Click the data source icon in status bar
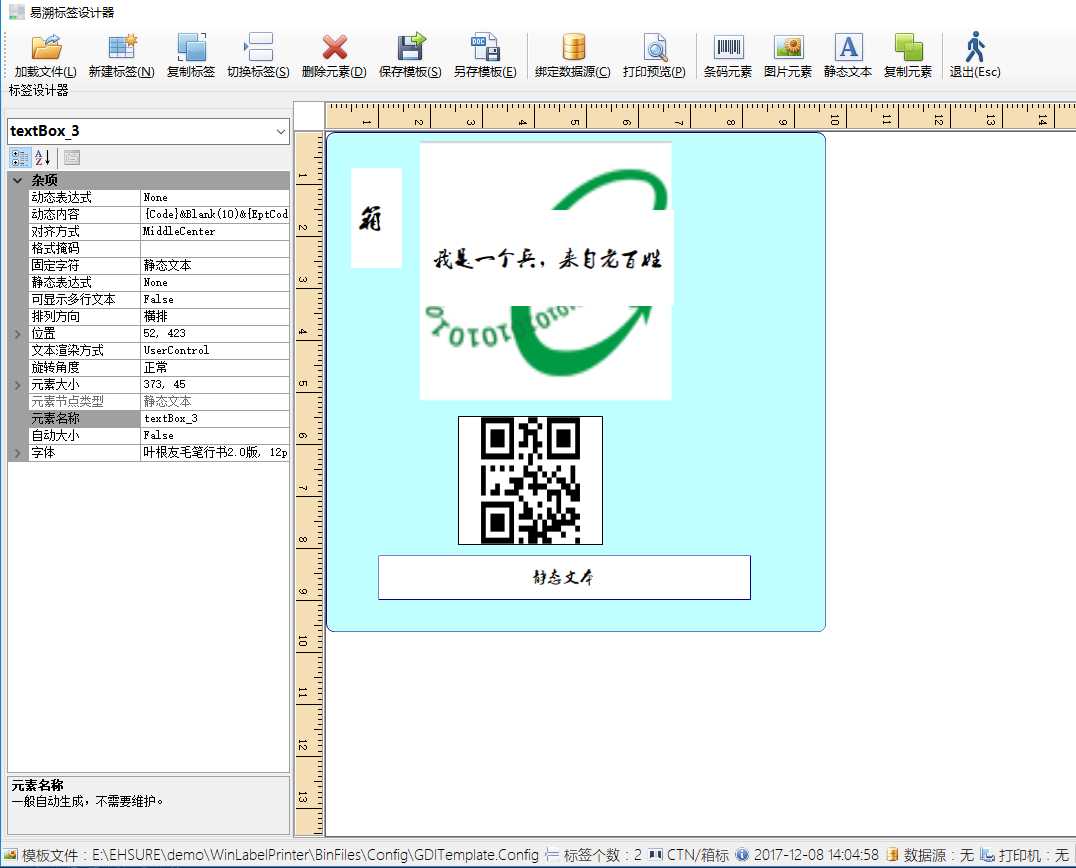This screenshot has height=868, width=1076. 892,855
